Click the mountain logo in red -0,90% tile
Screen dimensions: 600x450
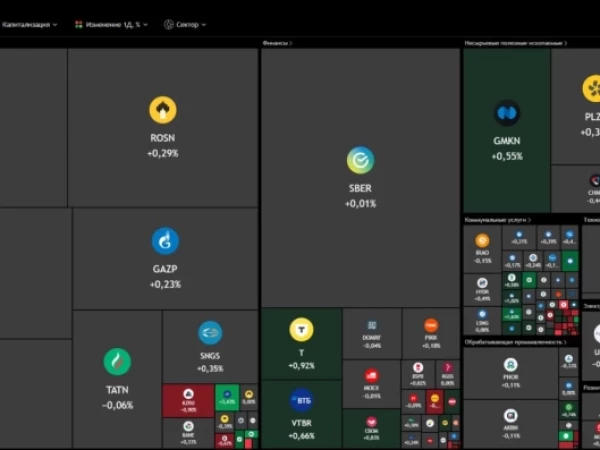click(188, 394)
